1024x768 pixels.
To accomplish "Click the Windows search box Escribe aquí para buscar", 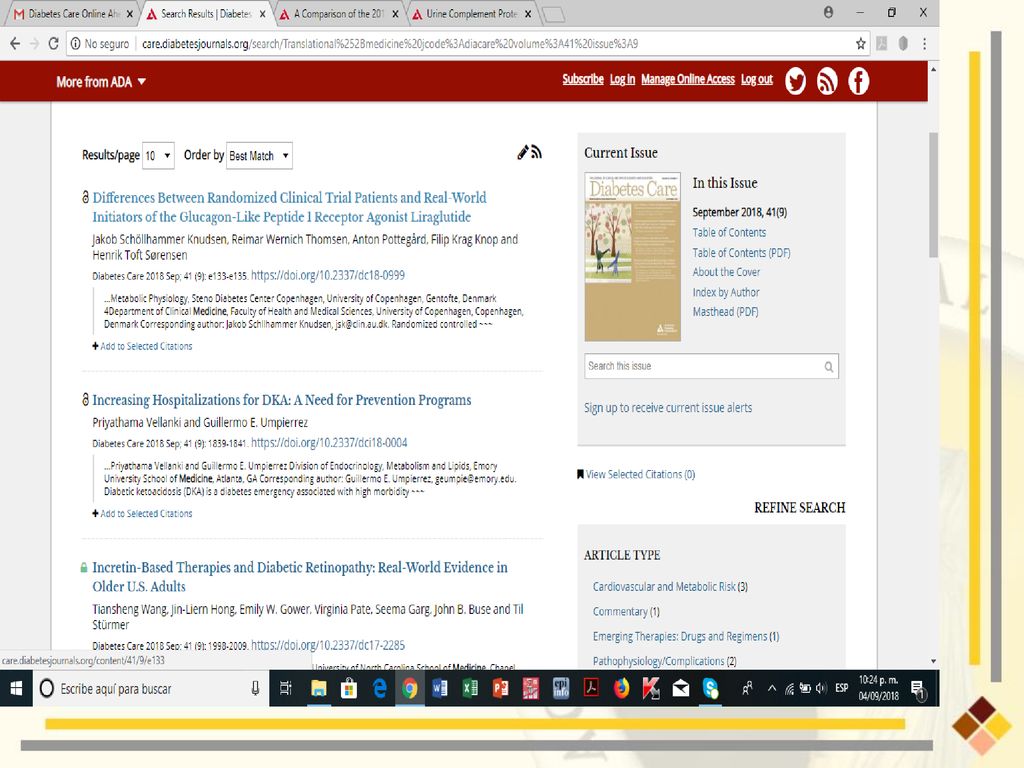I will coord(150,688).
